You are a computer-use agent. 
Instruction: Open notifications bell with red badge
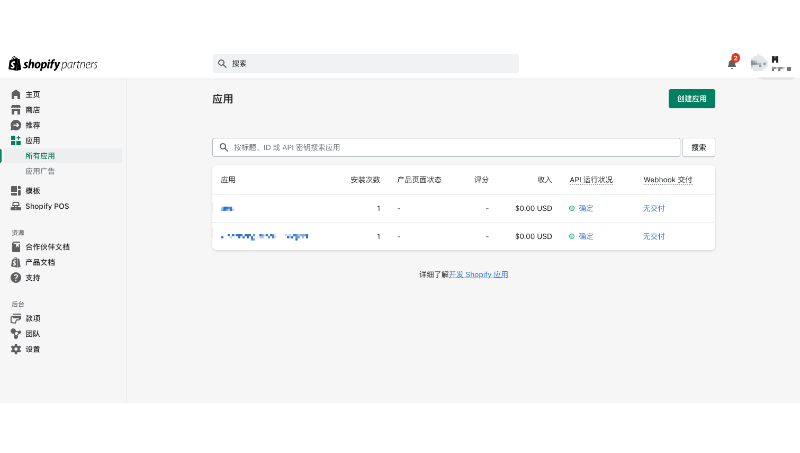point(732,63)
